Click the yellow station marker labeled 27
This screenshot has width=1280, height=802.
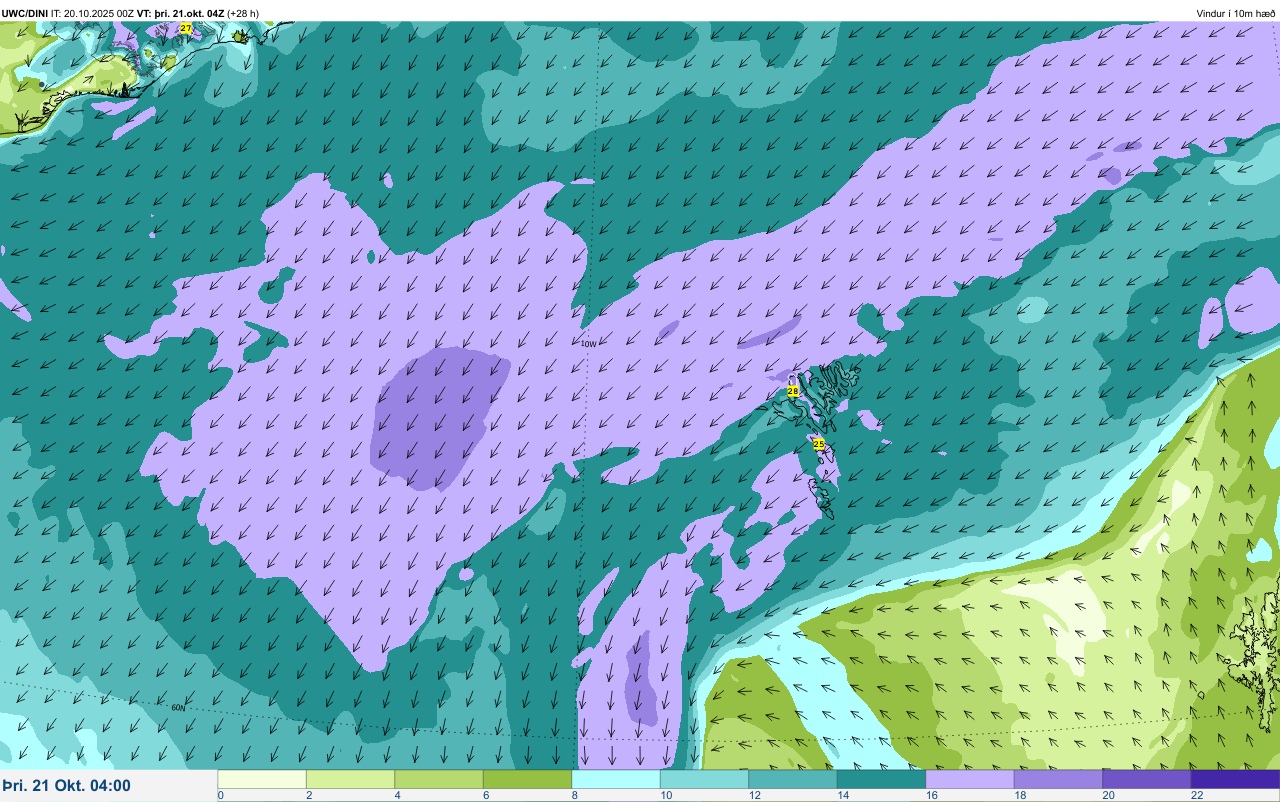pyautogui.click(x=186, y=29)
